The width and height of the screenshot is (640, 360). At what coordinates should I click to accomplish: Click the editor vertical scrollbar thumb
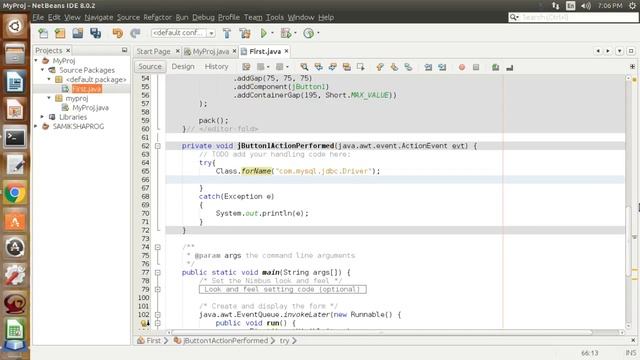click(629, 241)
